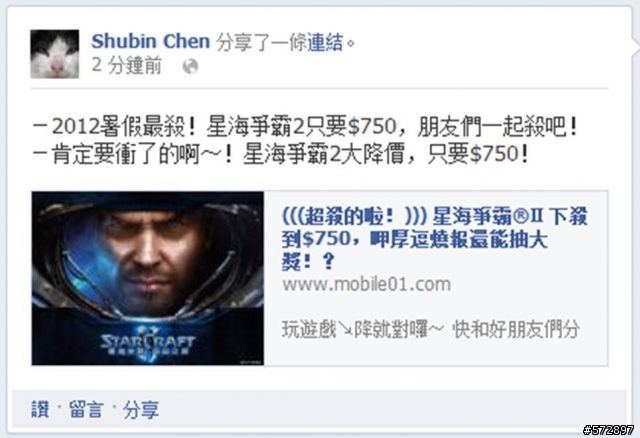Visit the Shubin Chen profile name link
The image size is (640, 438).
click(x=151, y=41)
